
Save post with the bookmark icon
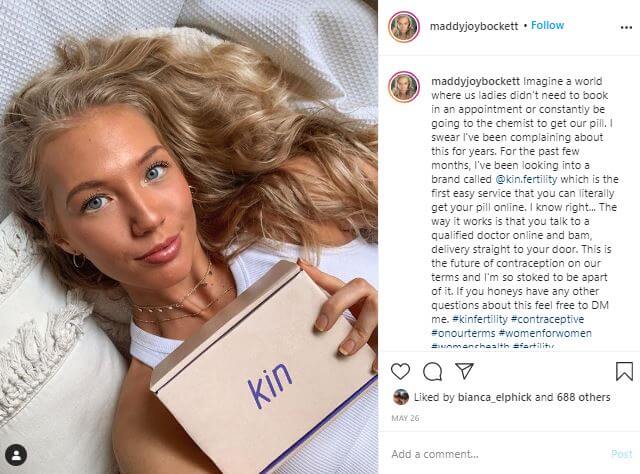[x=624, y=371]
